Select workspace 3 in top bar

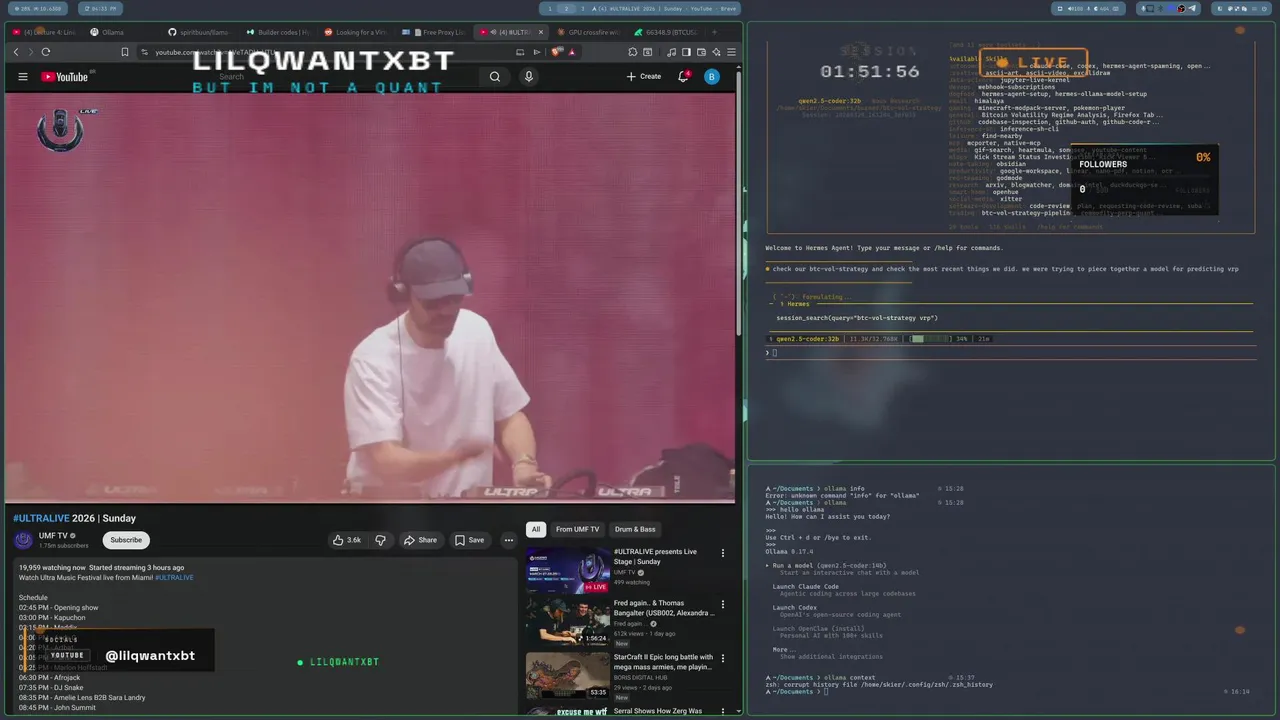583,8
